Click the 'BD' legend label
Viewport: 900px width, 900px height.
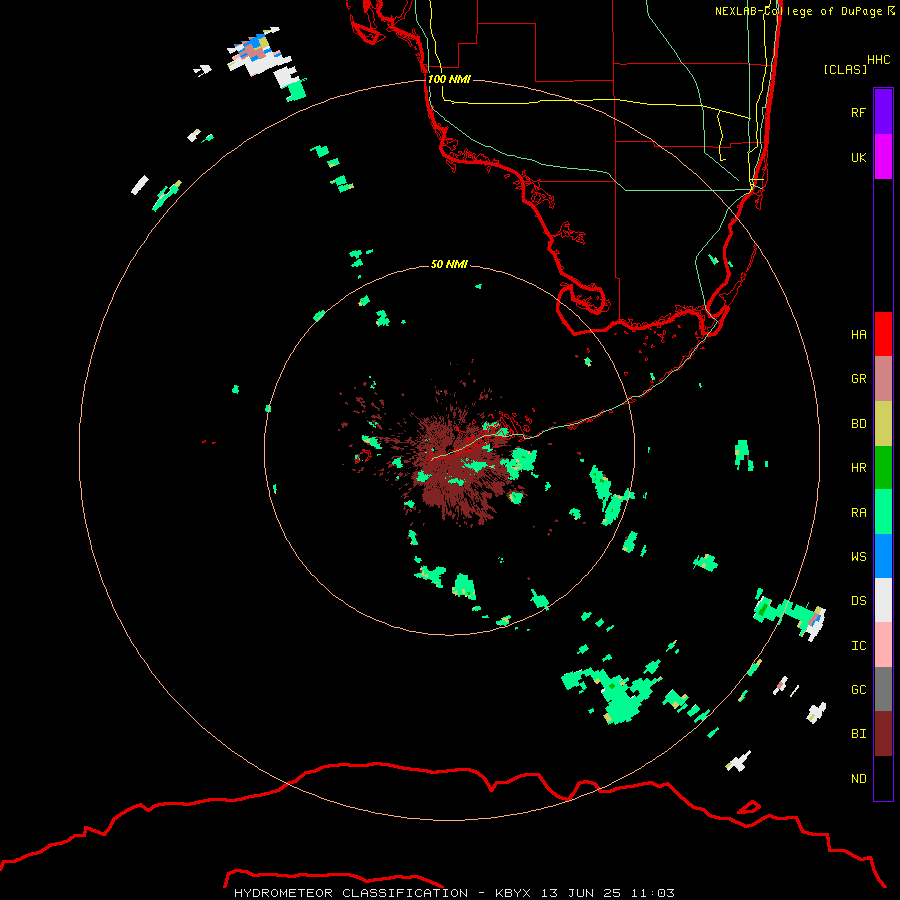coord(858,424)
